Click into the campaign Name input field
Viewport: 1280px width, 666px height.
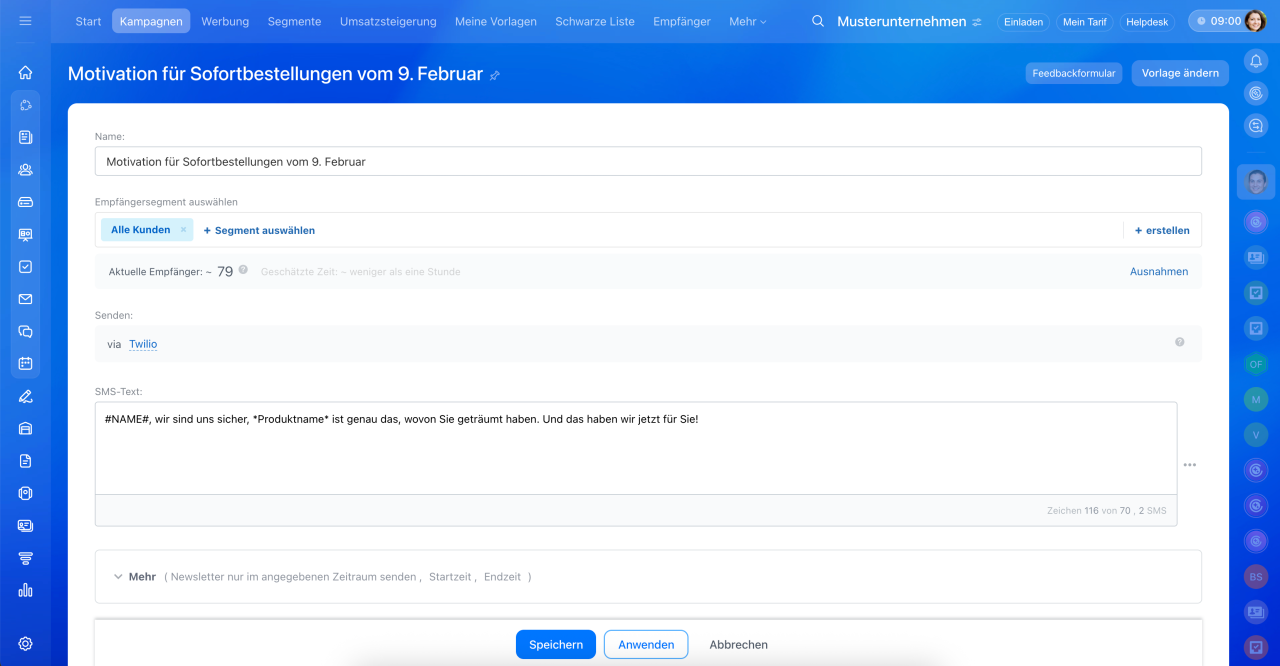click(647, 161)
